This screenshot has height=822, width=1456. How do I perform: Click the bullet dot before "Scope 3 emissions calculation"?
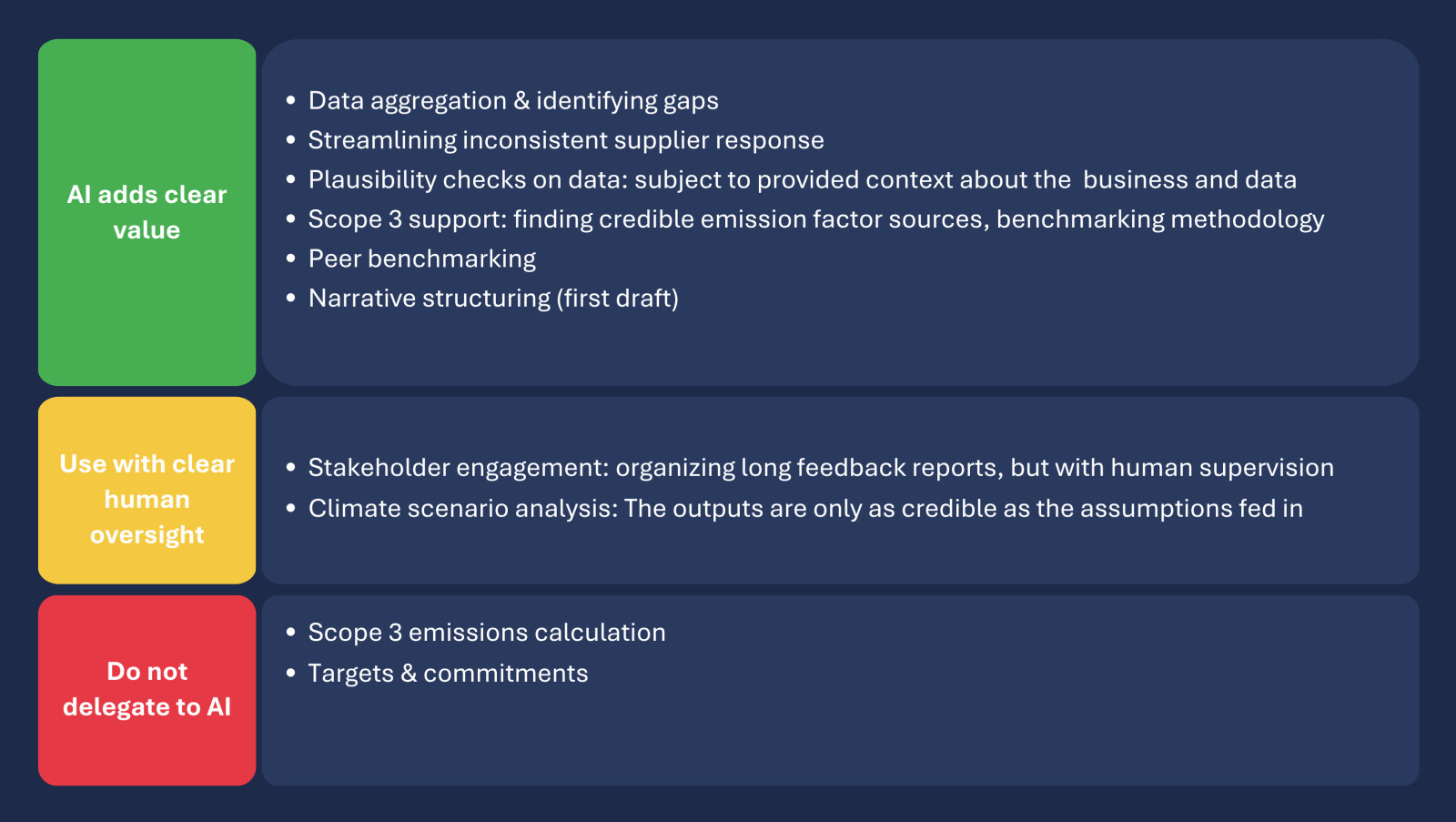point(291,633)
